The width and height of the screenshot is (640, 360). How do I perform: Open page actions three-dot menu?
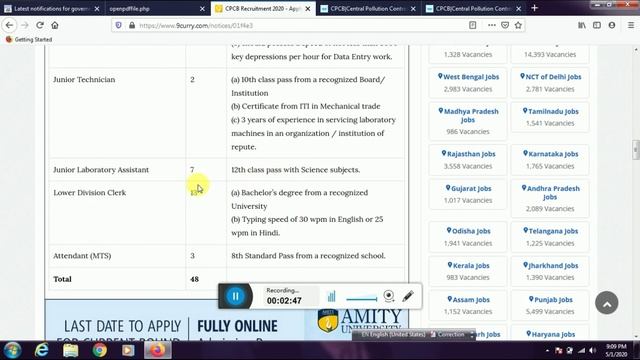(491, 25)
